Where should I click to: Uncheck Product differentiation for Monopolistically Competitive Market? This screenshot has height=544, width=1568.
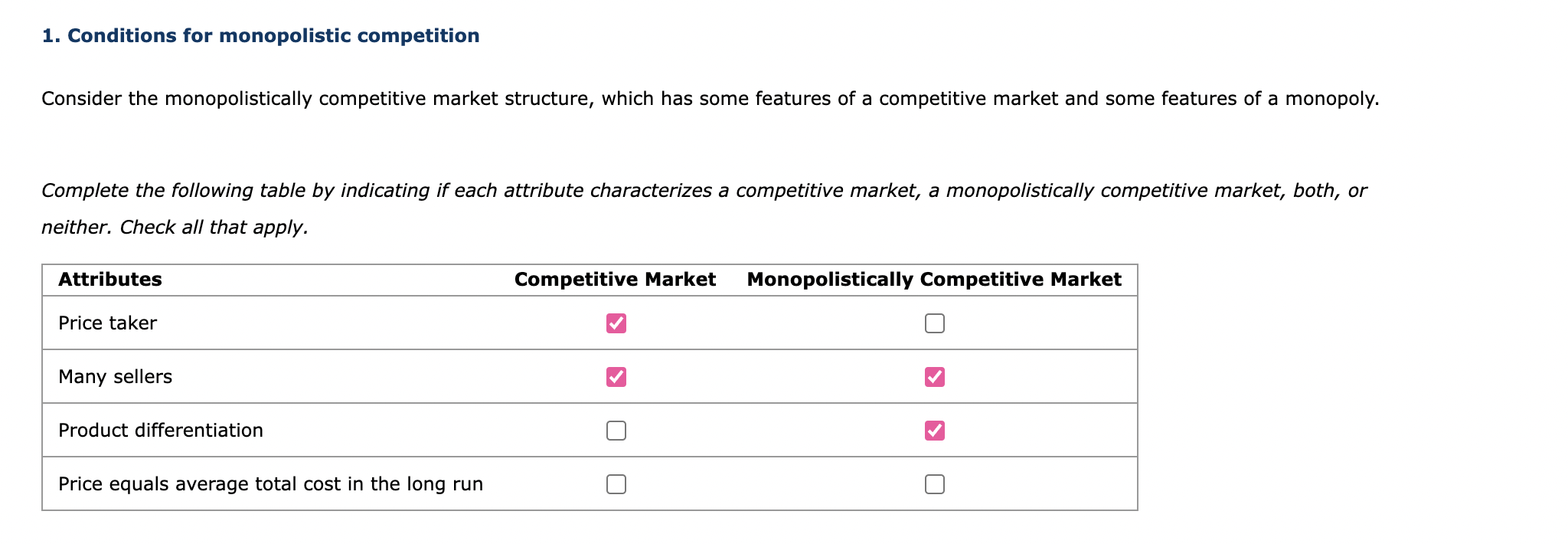[x=934, y=431]
